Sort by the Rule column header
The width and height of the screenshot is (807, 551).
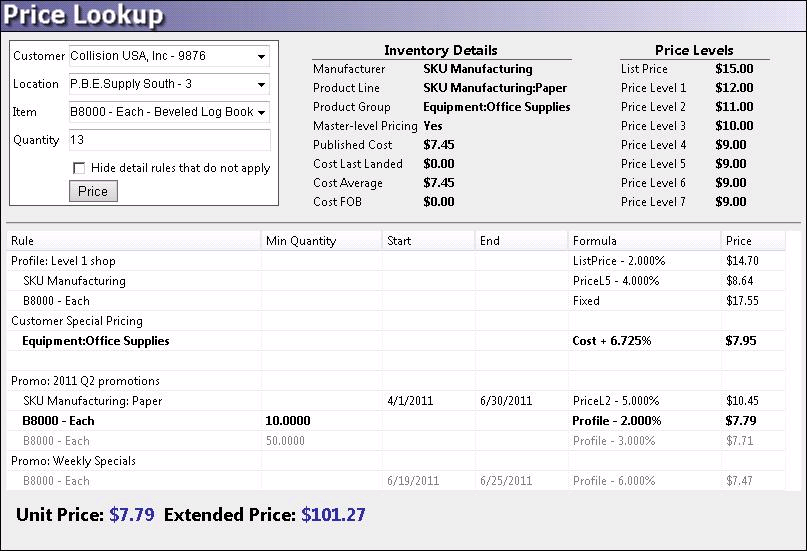[134, 241]
